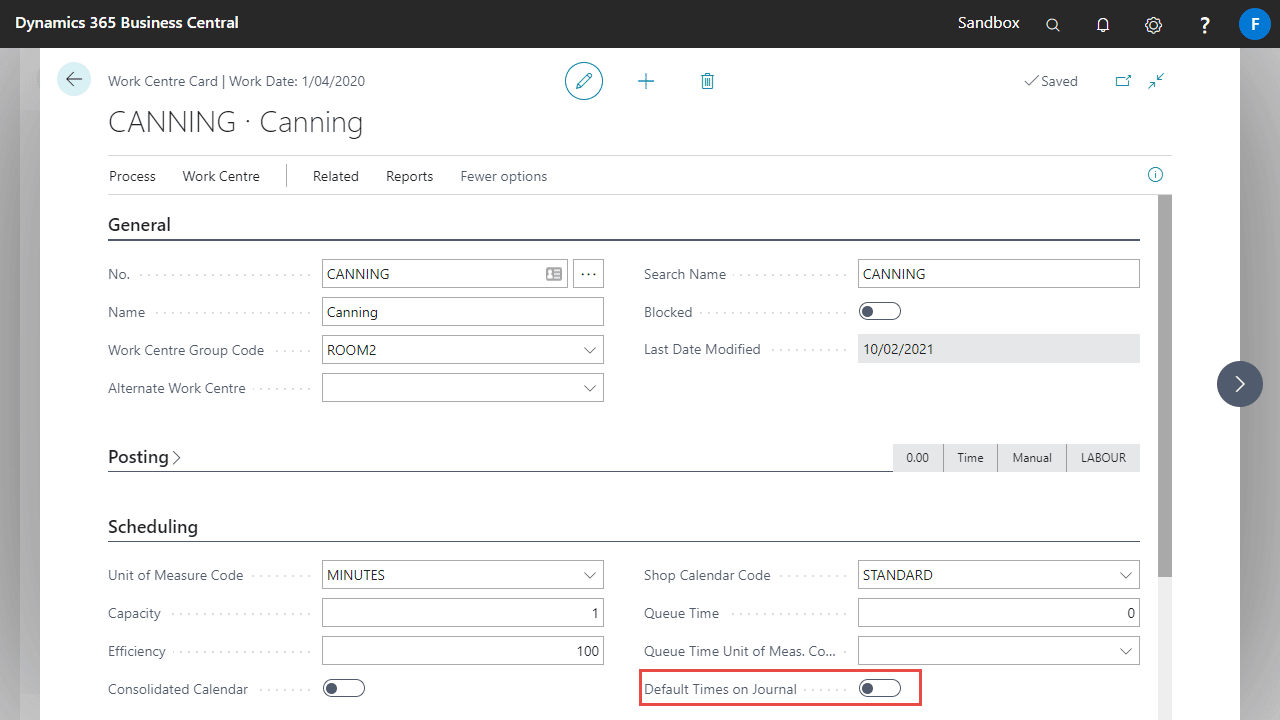Open Shop Calendar Code dropdown
1280x720 pixels.
(x=1125, y=575)
